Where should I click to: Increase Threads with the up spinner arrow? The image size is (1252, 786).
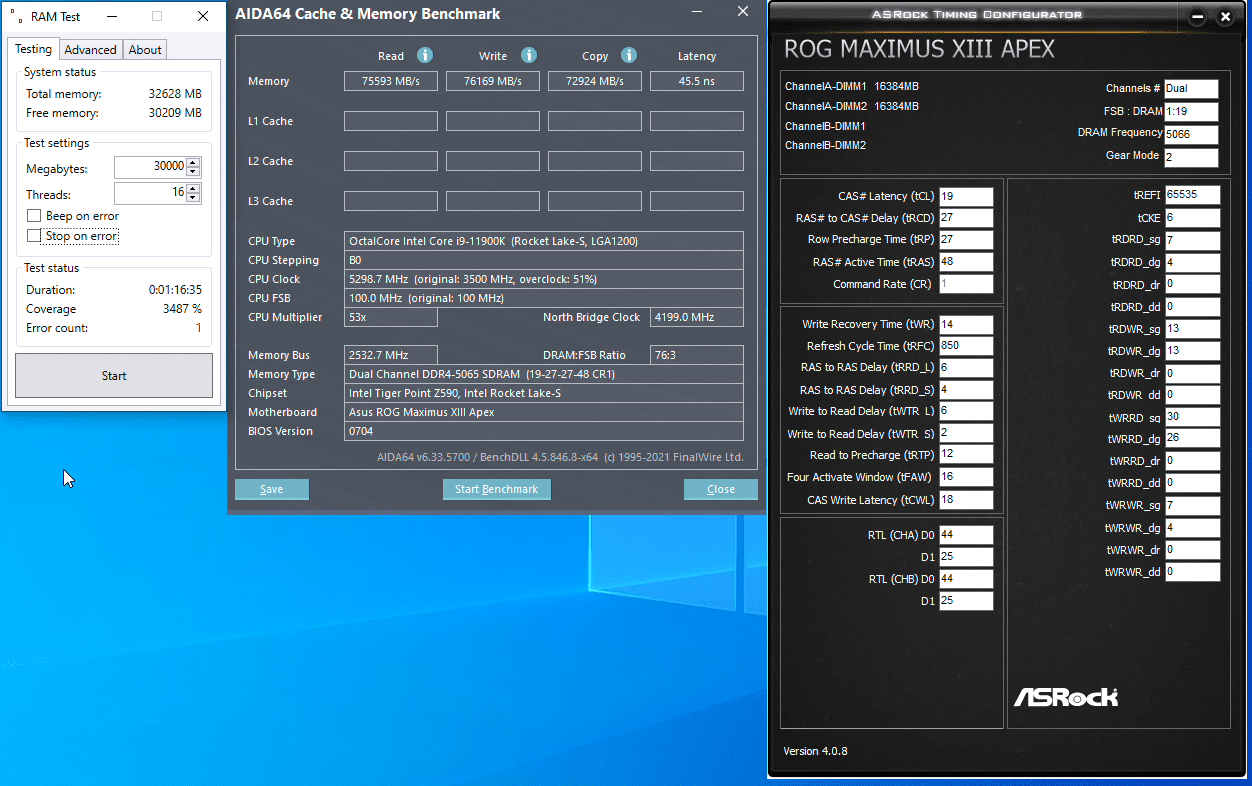193,188
